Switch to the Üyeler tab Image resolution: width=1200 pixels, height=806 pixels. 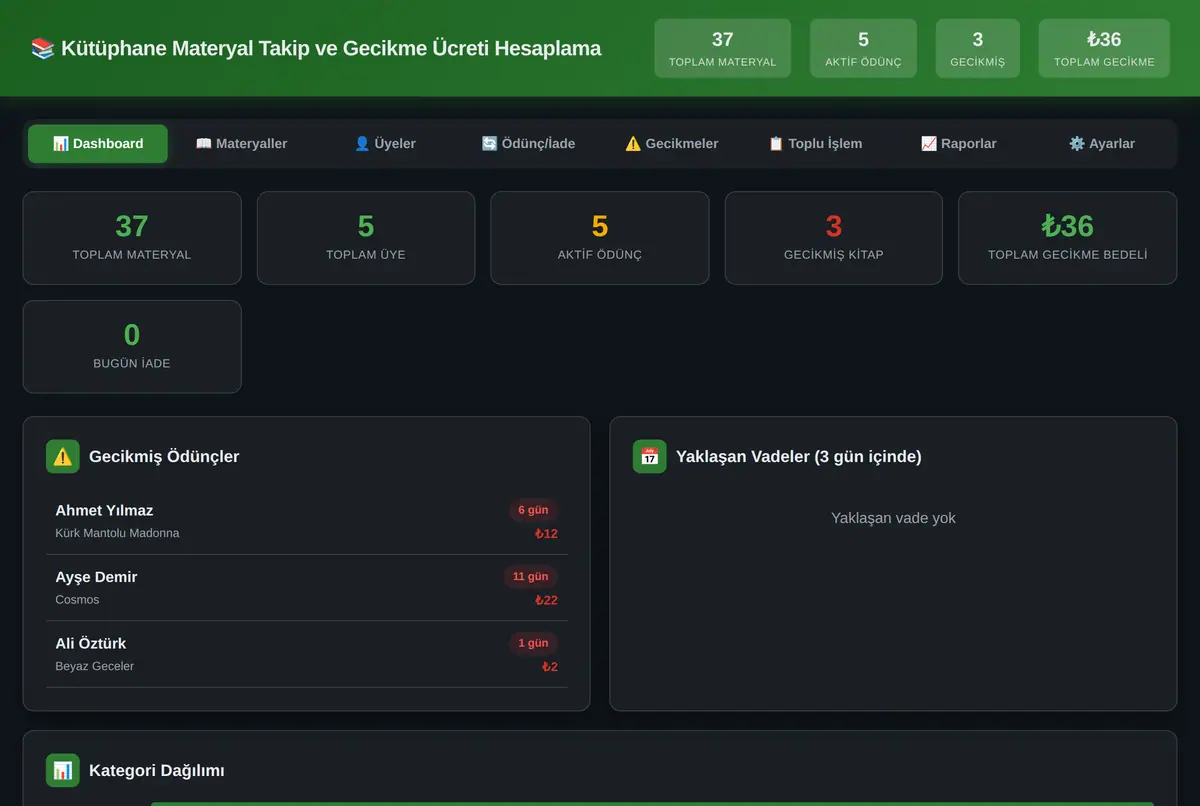pyautogui.click(x=385, y=144)
